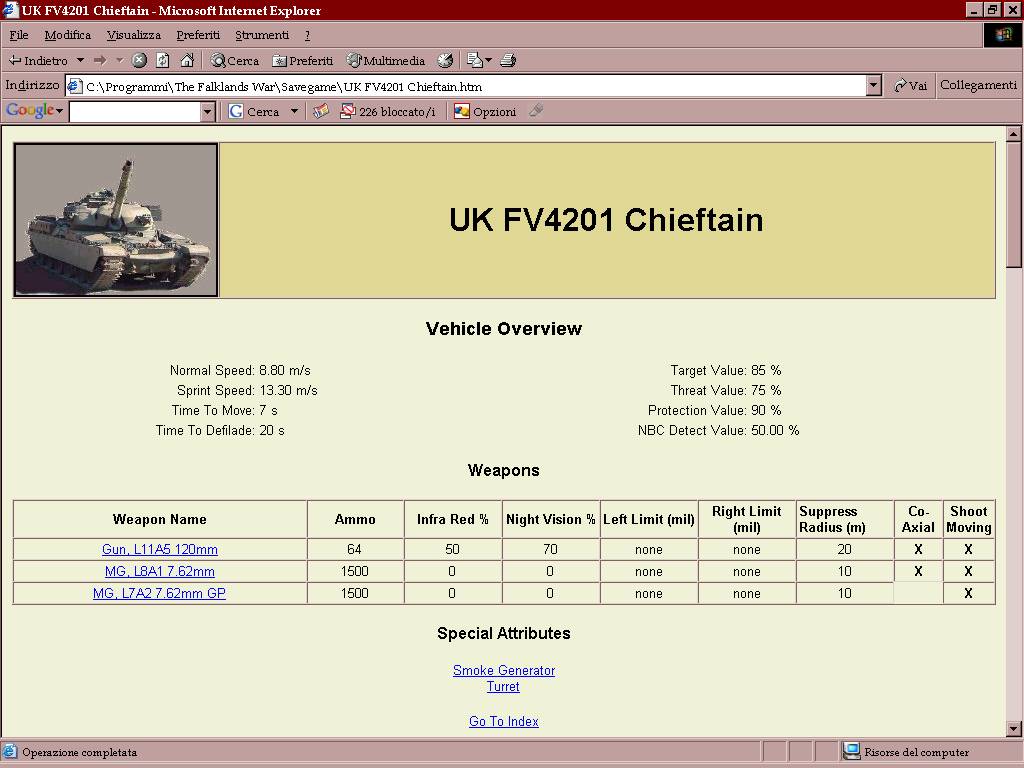Click the Risorse del computer zone icon
The width and height of the screenshot is (1024, 768).
click(x=852, y=752)
